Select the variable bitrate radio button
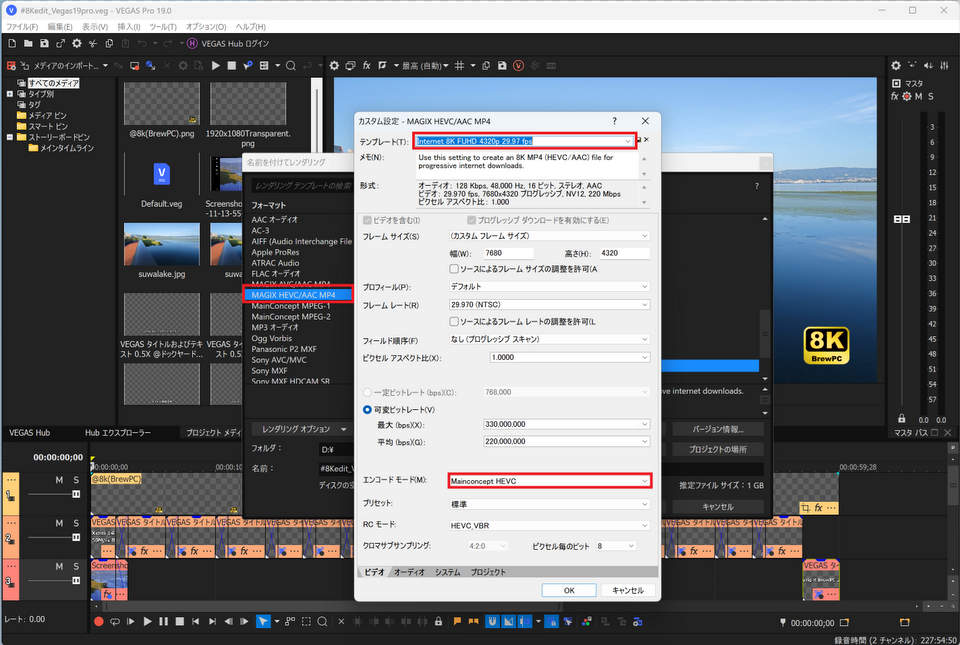Viewport: 960px width, 645px height. point(367,410)
